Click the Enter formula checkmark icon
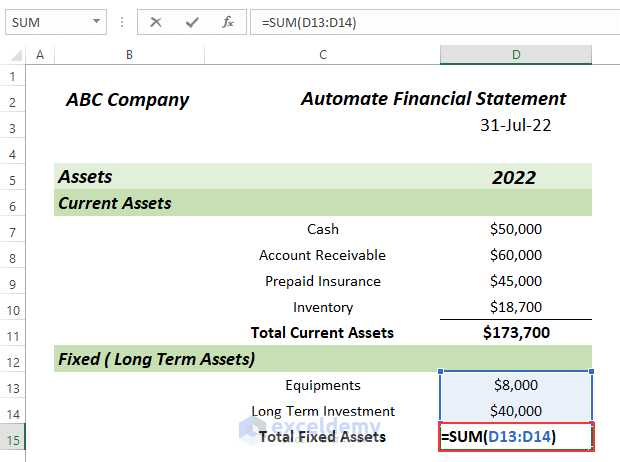This screenshot has width=620, height=462. coord(191,21)
